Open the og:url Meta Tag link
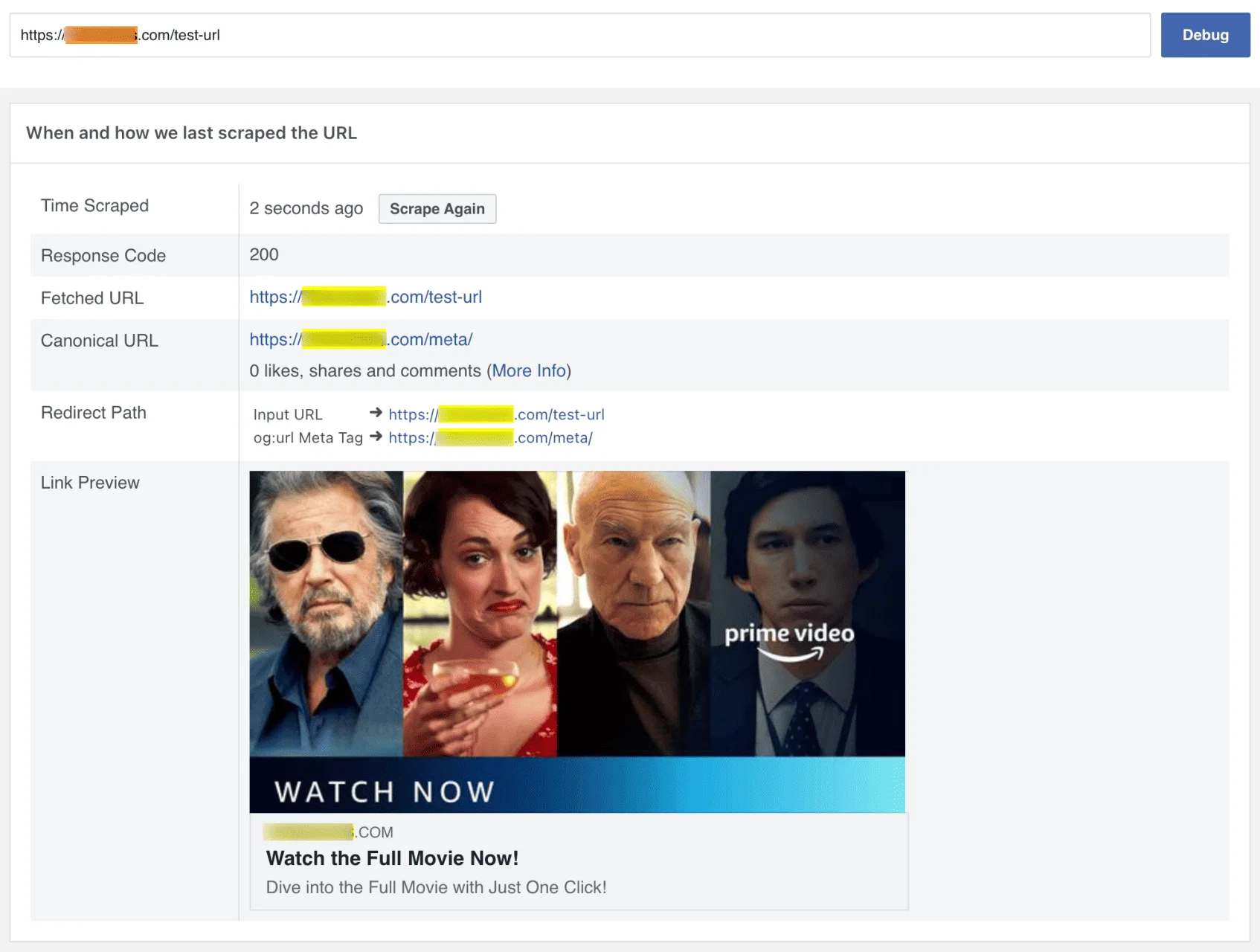Screen dimensions: 1260x952 pyautogui.click(x=490, y=437)
